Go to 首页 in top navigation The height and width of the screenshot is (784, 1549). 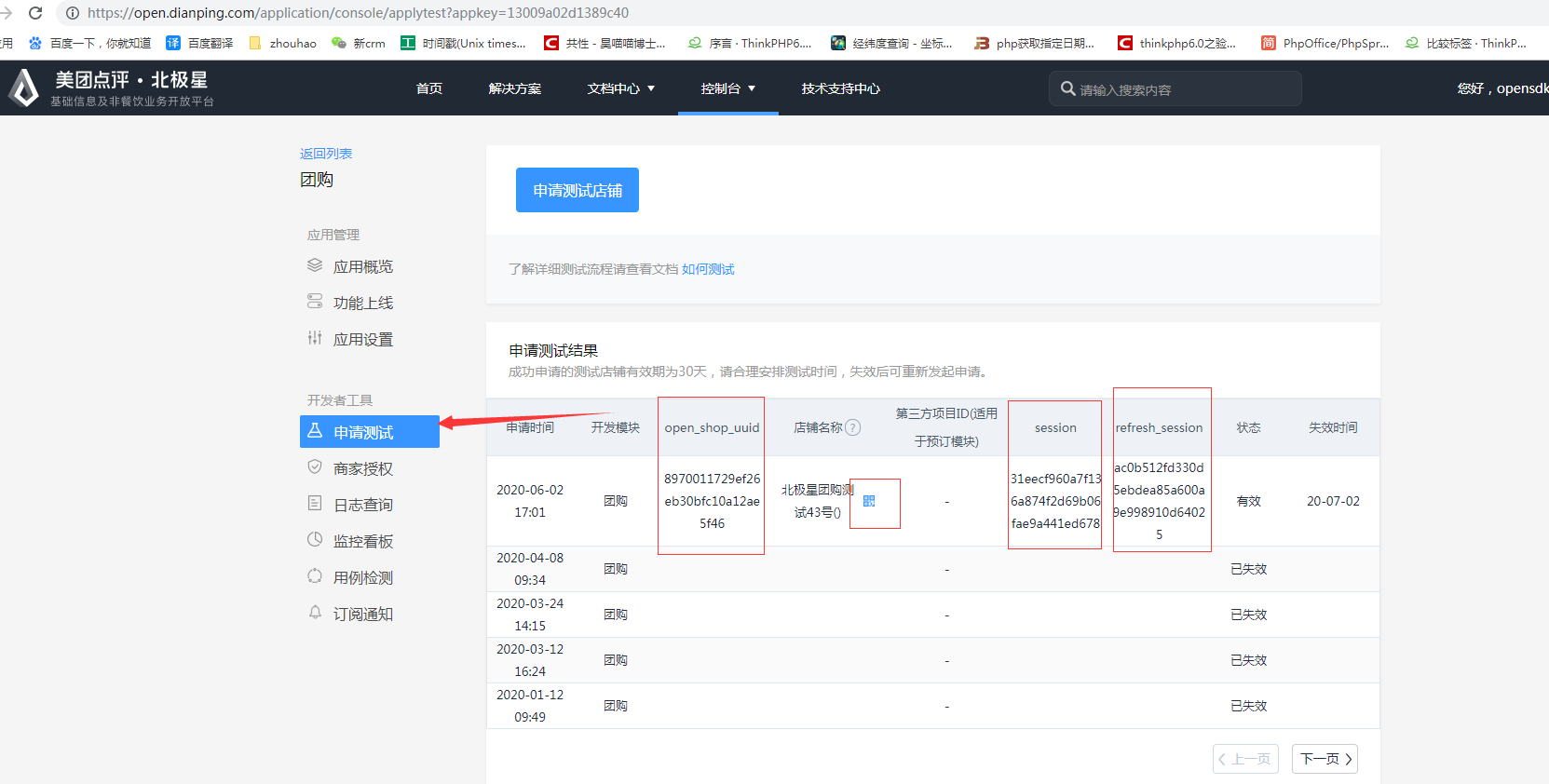click(429, 88)
